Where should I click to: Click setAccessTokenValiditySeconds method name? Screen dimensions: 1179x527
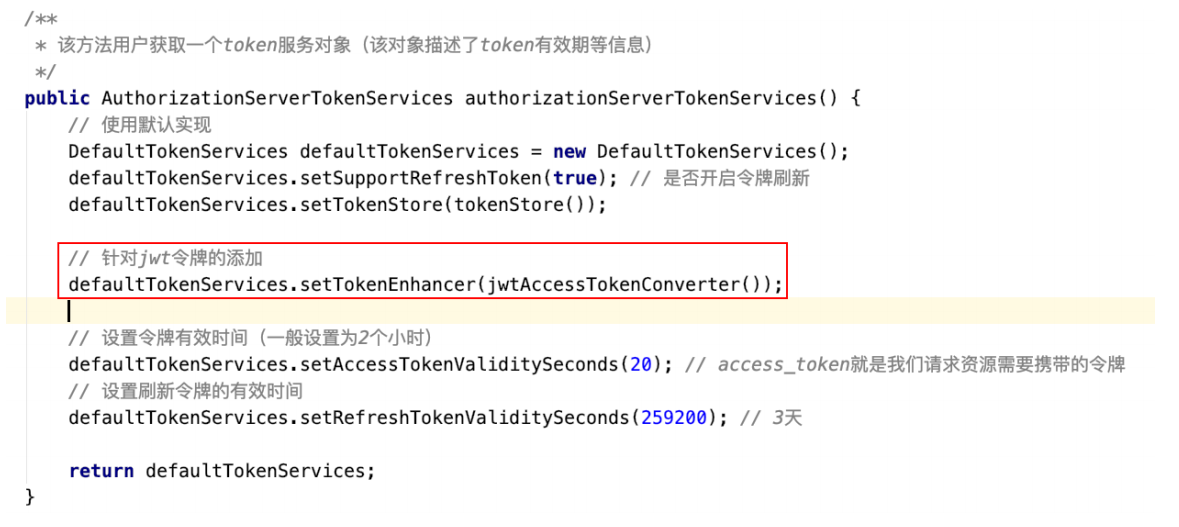click(x=459, y=365)
